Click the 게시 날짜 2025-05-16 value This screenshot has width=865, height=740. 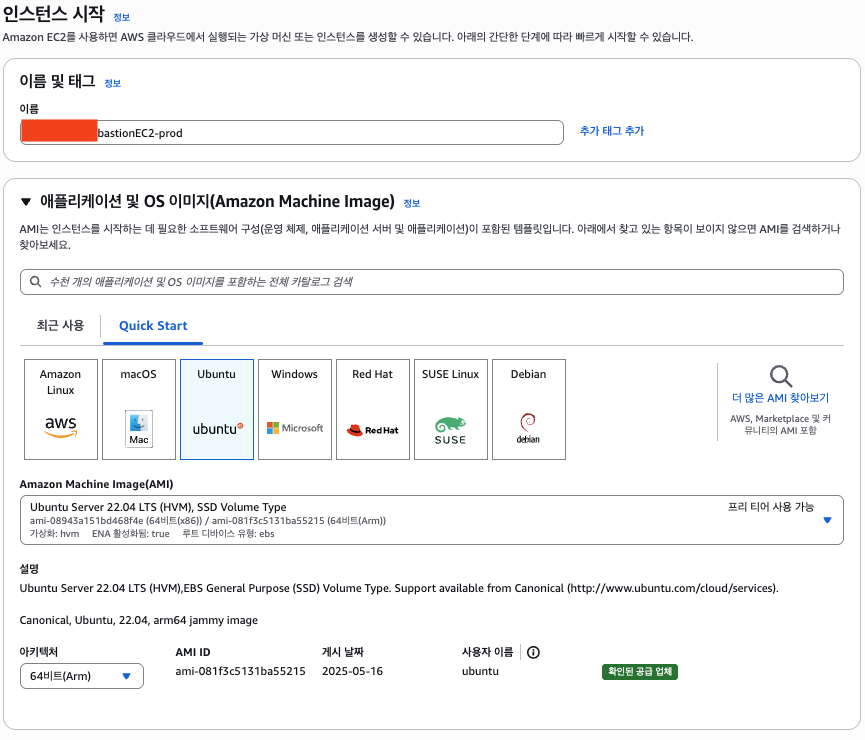pyautogui.click(x=352, y=671)
